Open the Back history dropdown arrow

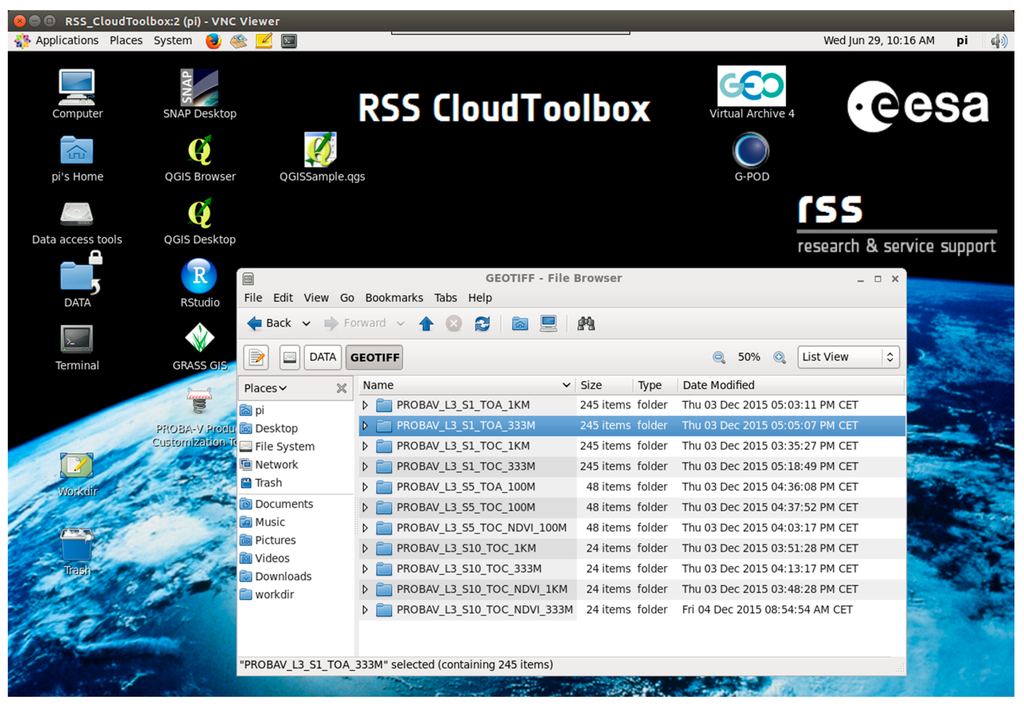point(306,323)
